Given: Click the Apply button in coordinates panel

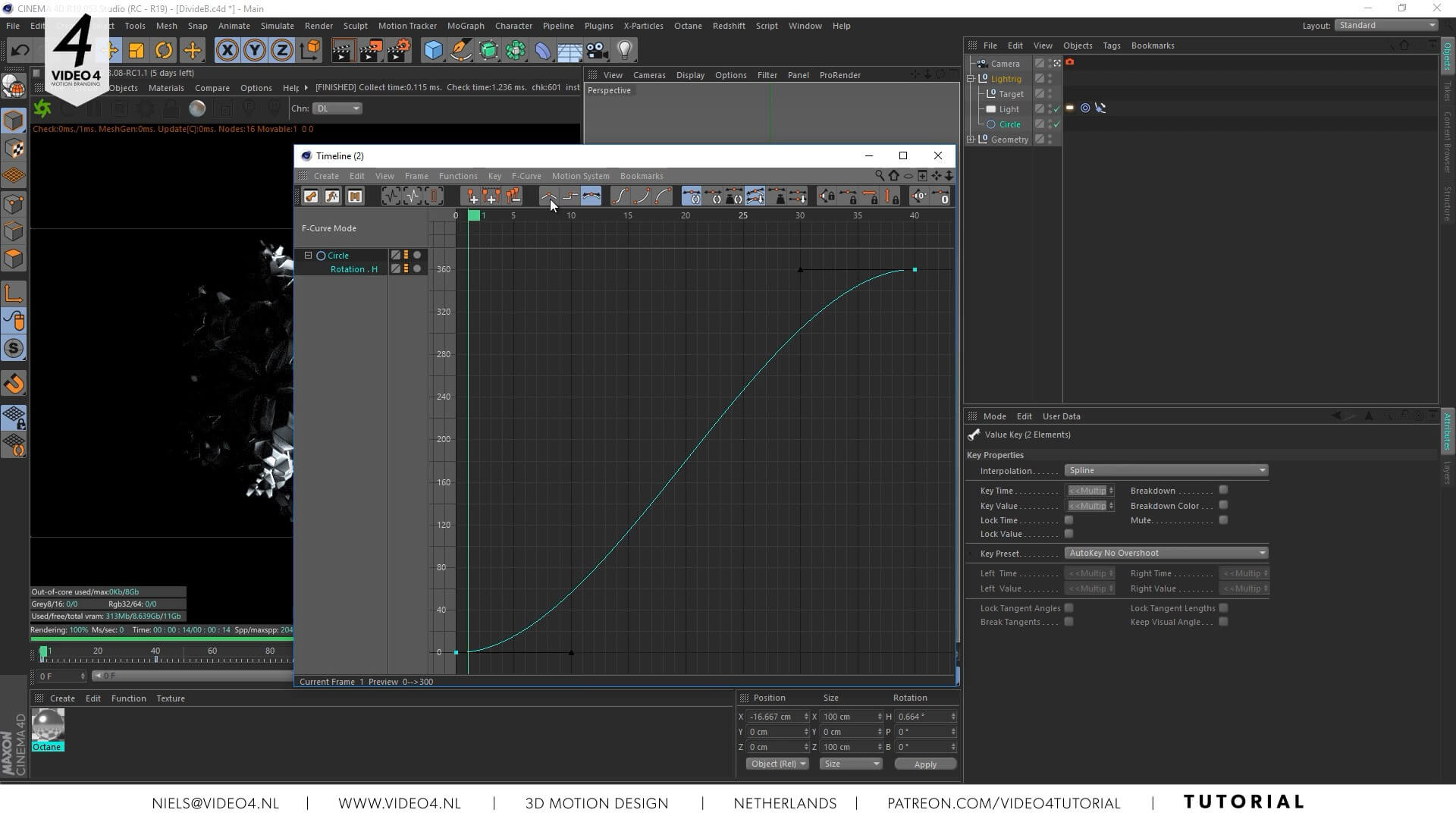Looking at the screenshot, I should tap(924, 764).
